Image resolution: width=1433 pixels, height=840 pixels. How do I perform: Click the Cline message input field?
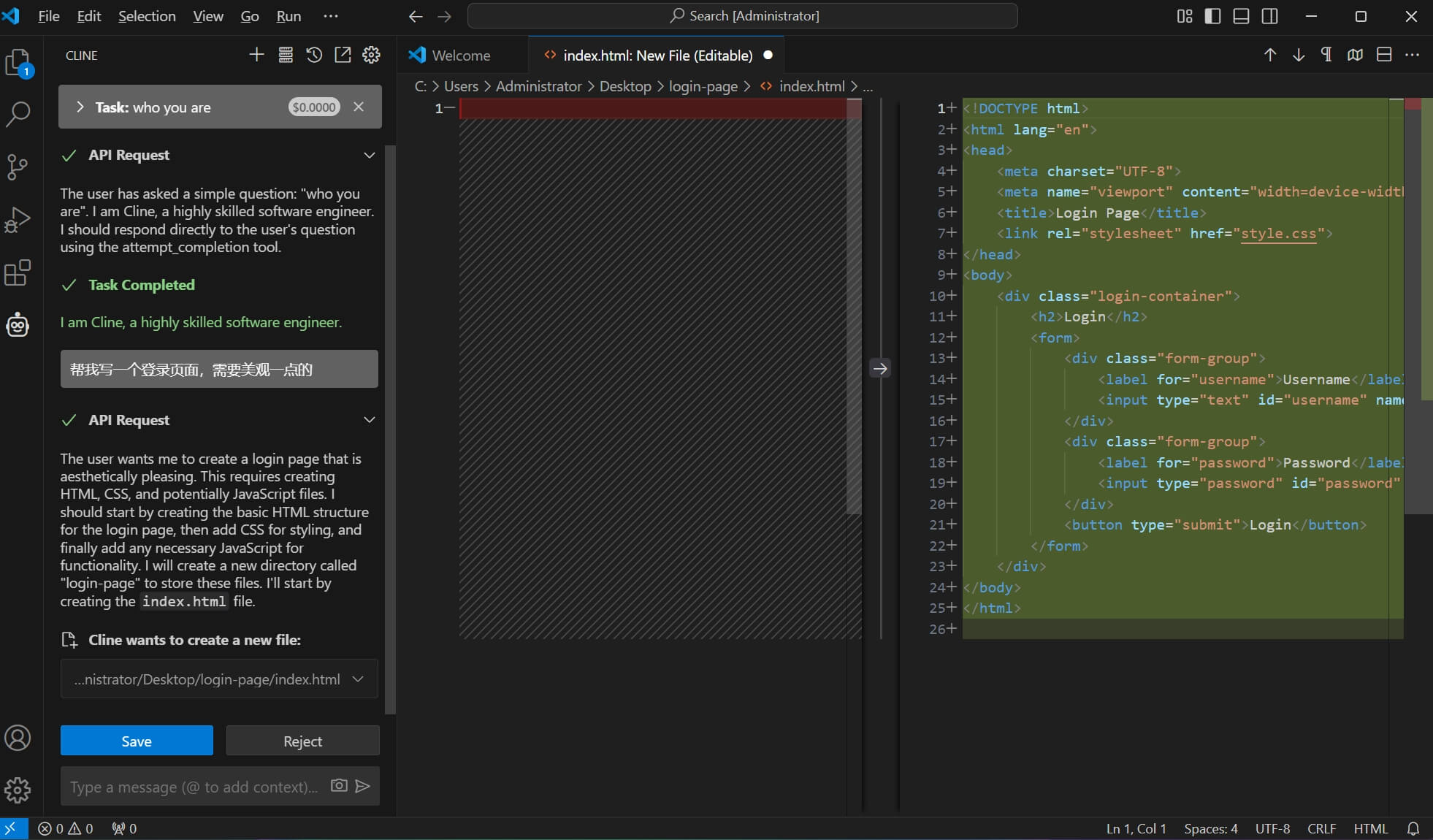pos(194,787)
